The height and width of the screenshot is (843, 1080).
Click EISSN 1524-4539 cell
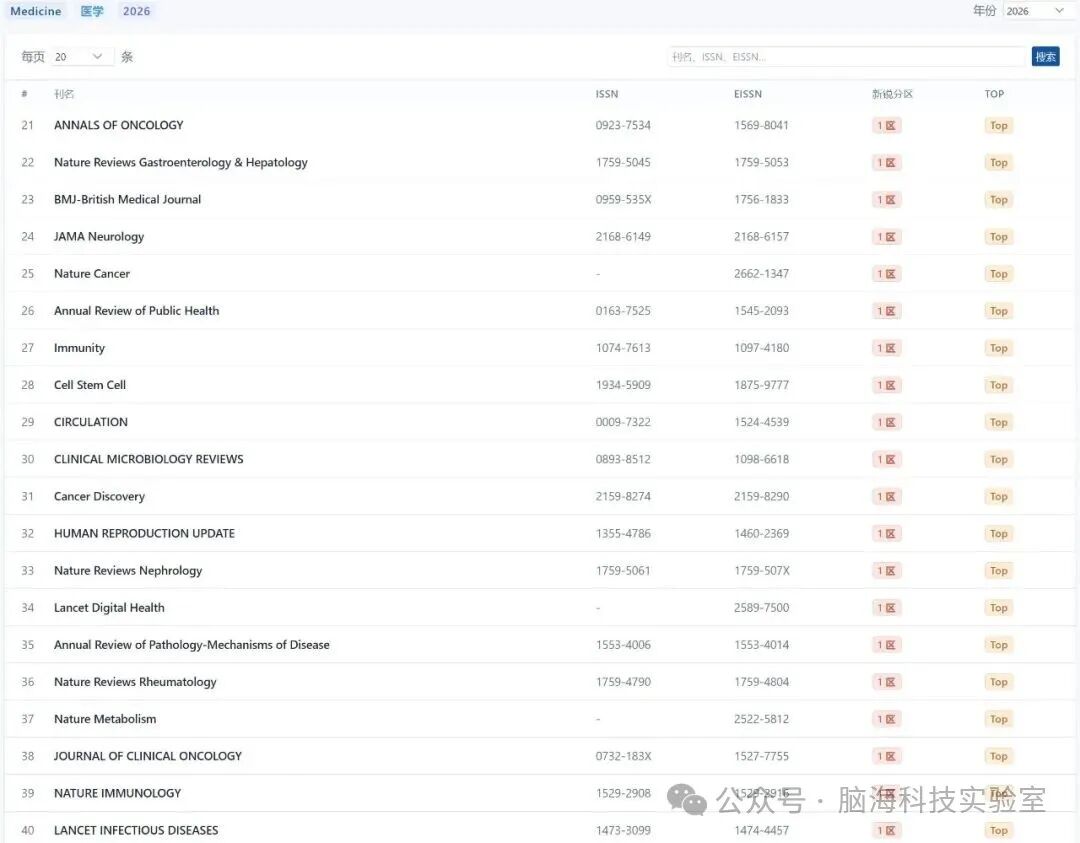point(761,422)
